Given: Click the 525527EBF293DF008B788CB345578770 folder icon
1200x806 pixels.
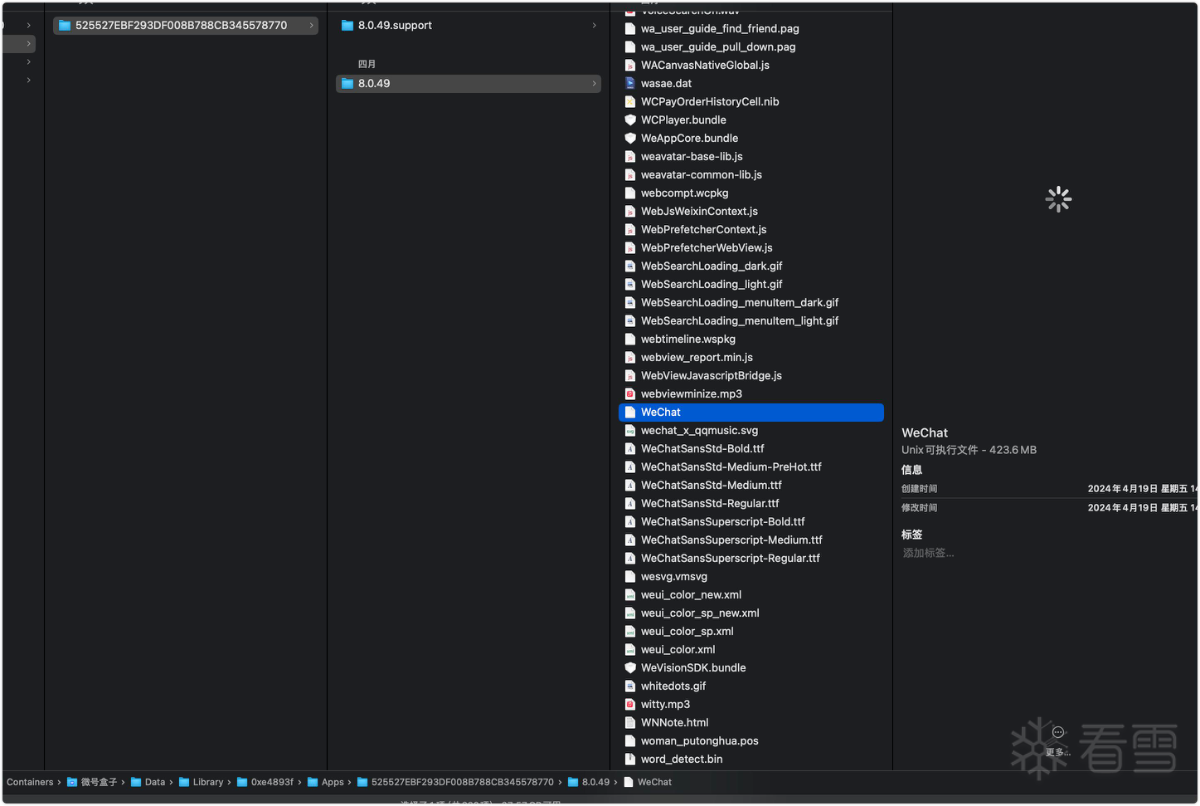Looking at the screenshot, I should tap(65, 25).
